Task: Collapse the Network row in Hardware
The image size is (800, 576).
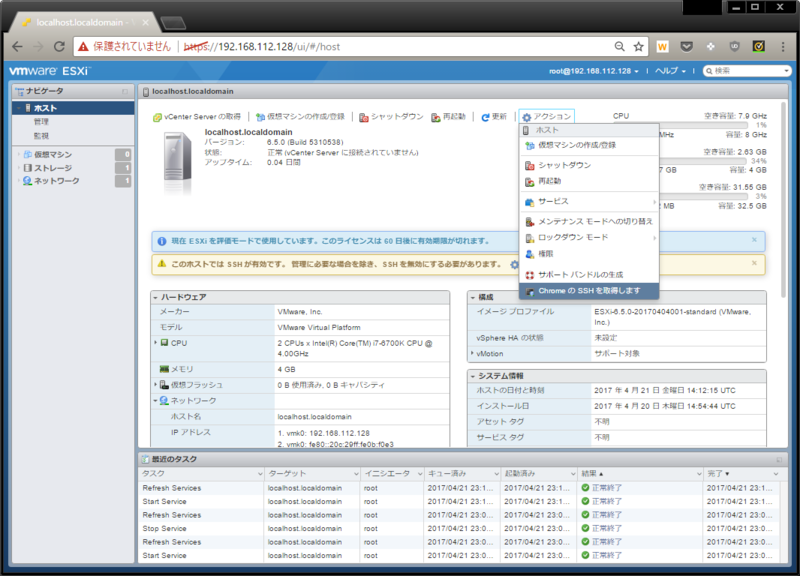Action: (x=156, y=400)
